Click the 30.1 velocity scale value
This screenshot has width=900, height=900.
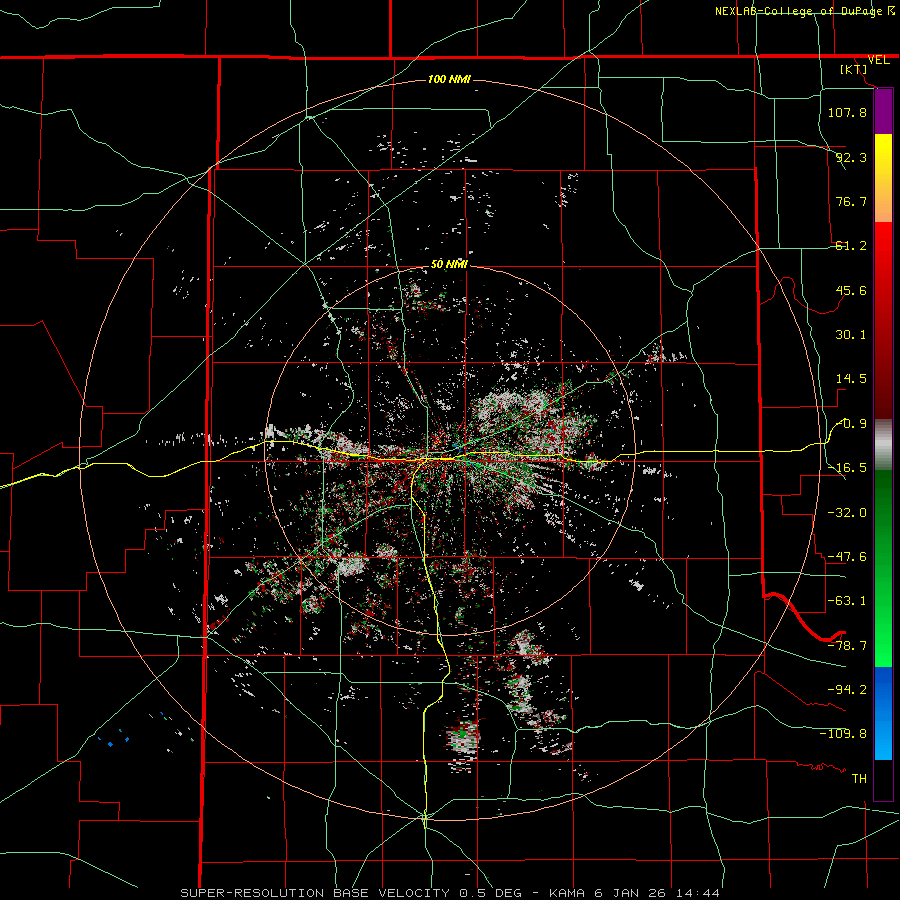(851, 335)
